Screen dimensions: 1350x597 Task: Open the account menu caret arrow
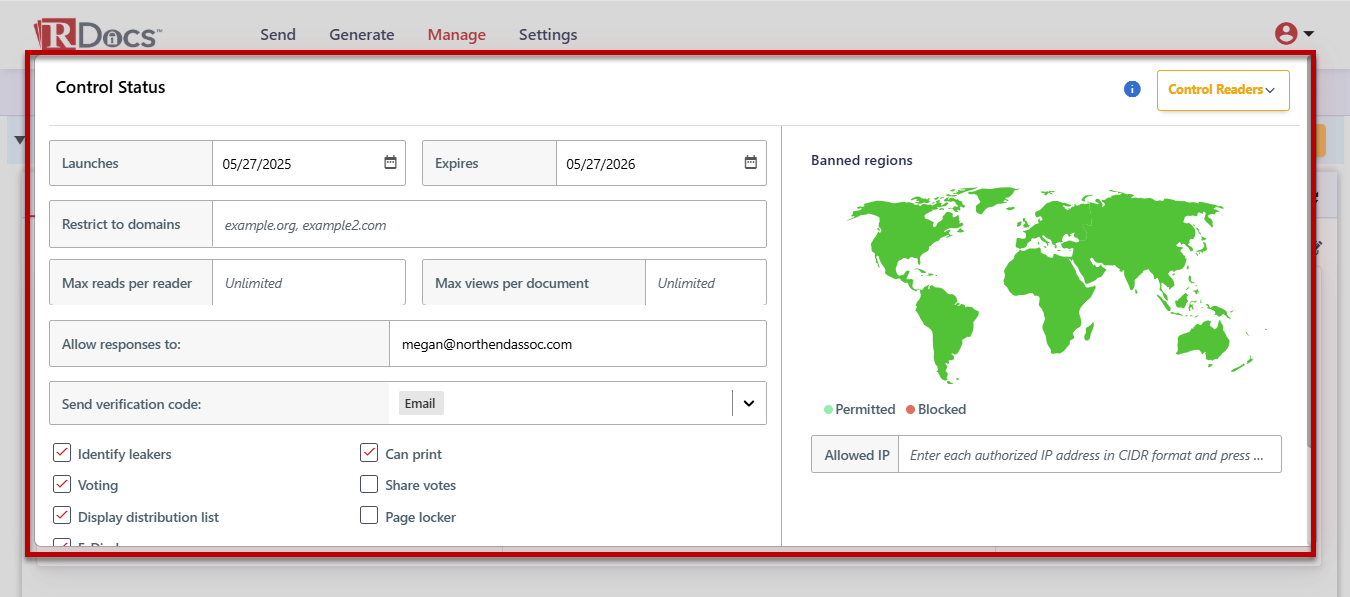click(1308, 34)
